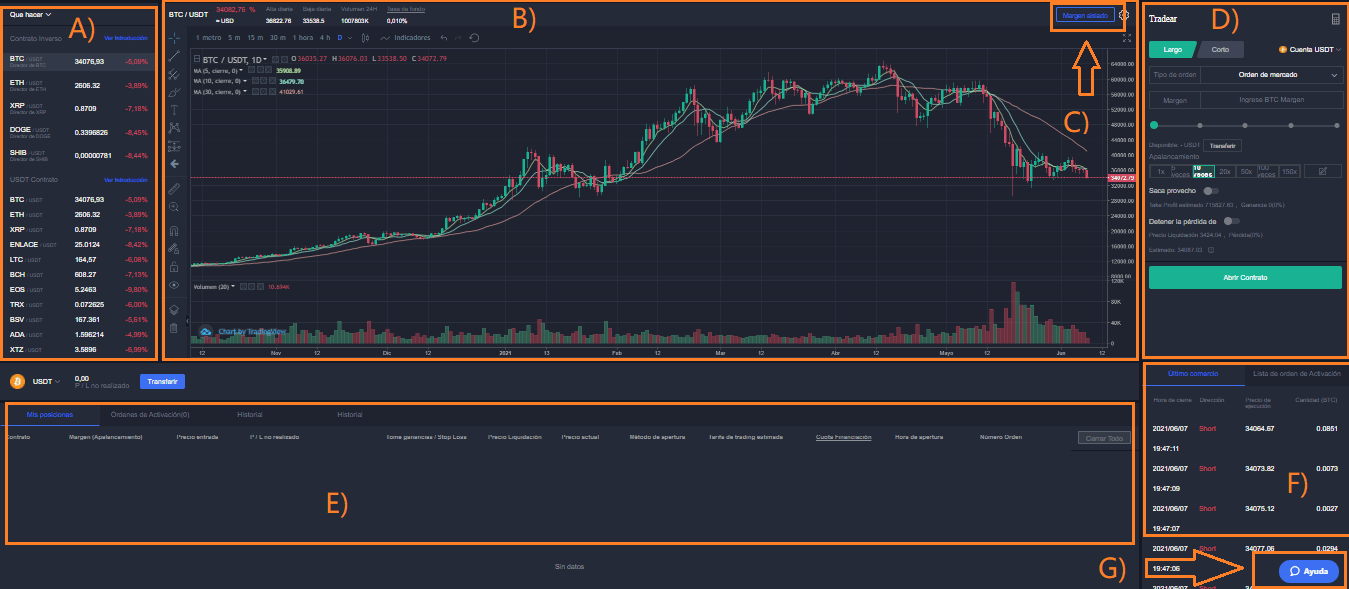Viewport: 1349px width, 589px height.
Task: Select the trend line drawing tool
Action: tap(174, 56)
